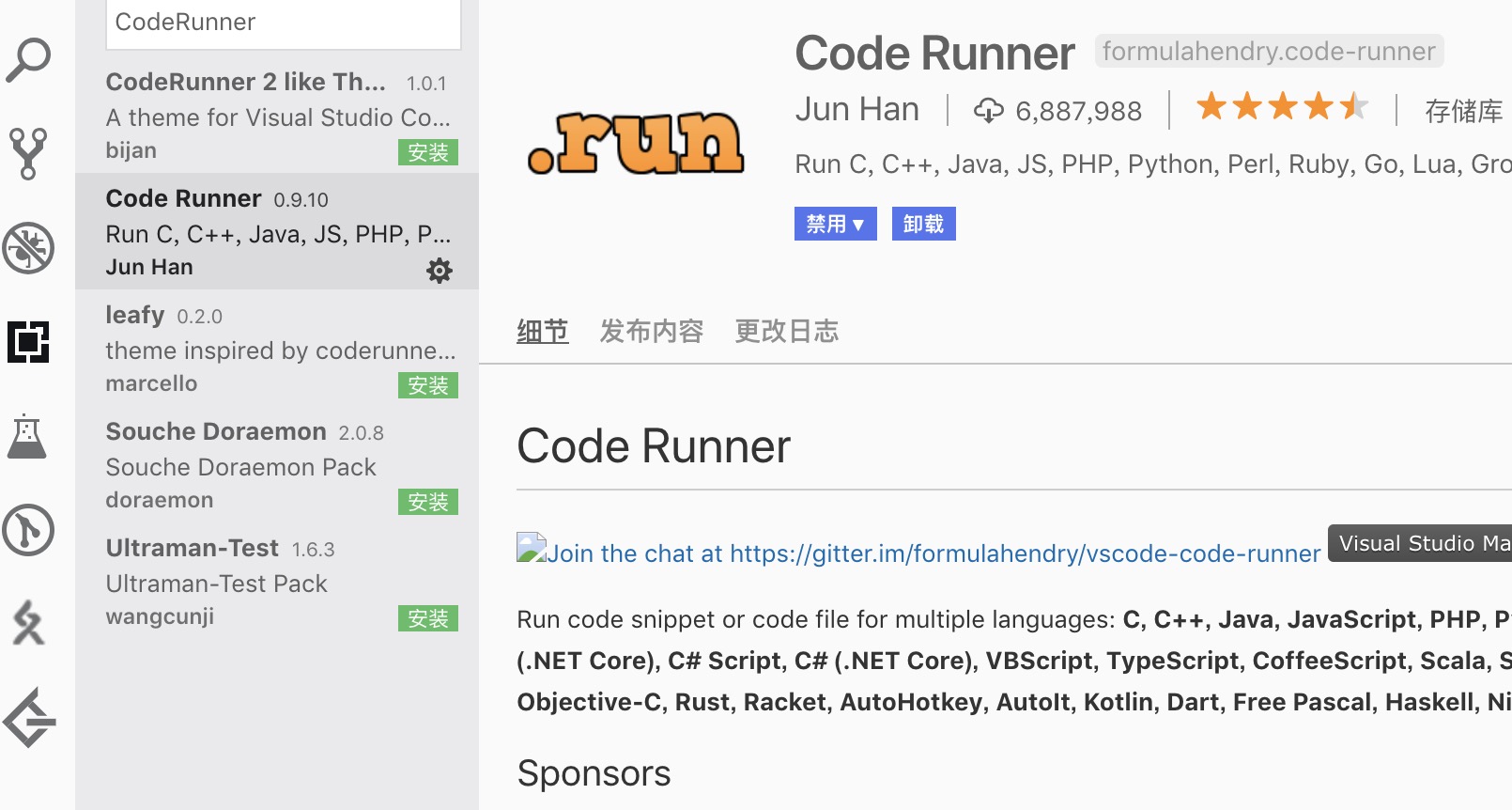Click the 卸载 uninstall button
The width and height of the screenshot is (1512, 810).
click(923, 224)
